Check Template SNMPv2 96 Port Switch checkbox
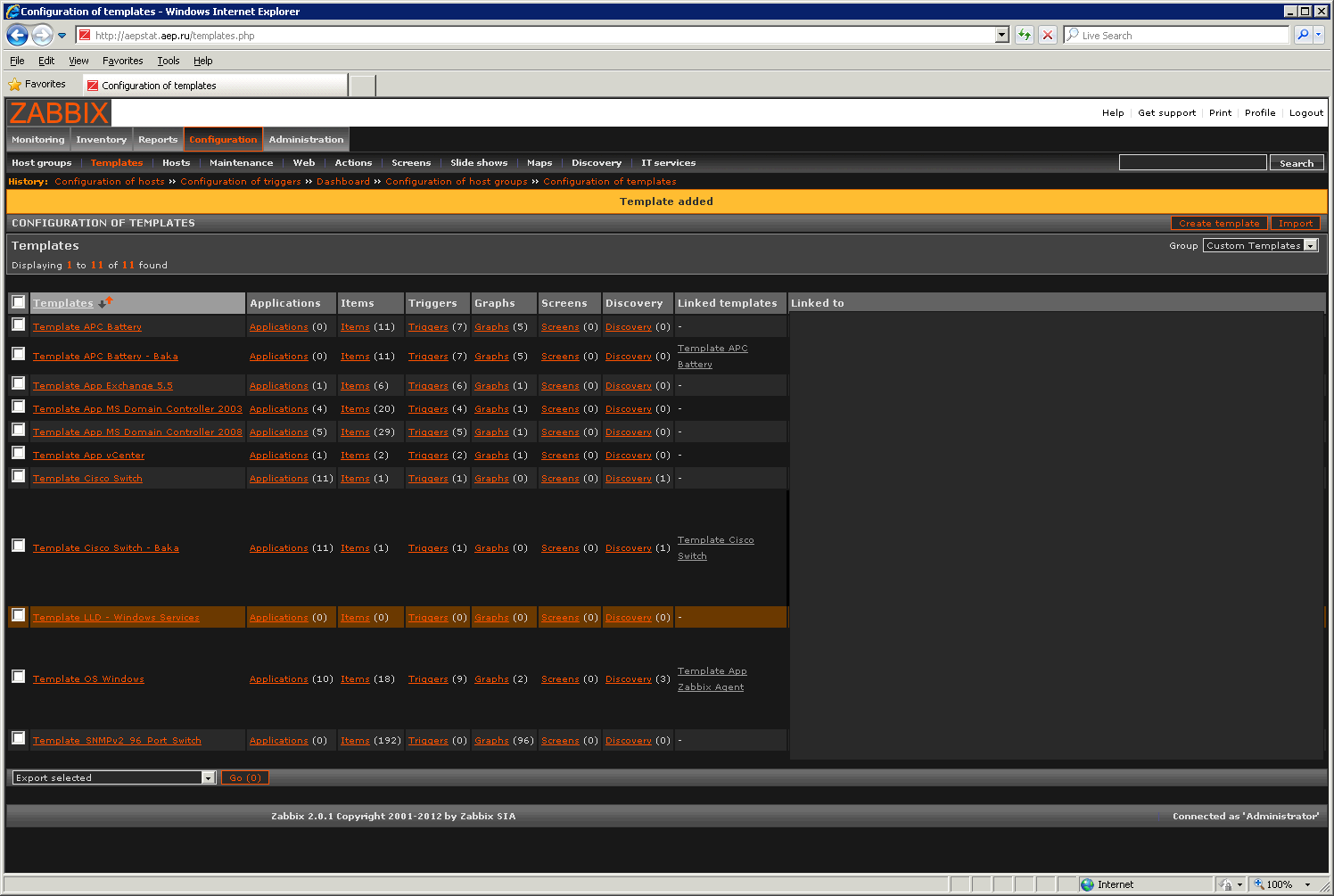The width and height of the screenshot is (1334, 896). click(18, 738)
